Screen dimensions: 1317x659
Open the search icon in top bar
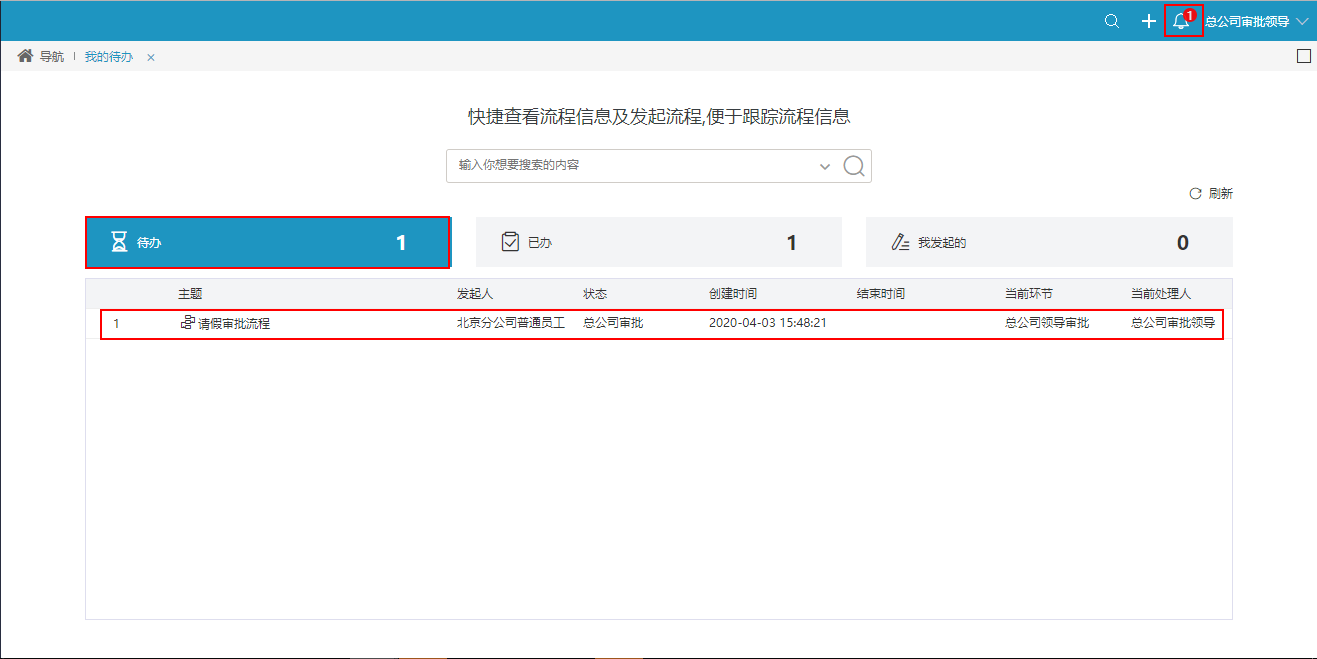click(x=1111, y=21)
